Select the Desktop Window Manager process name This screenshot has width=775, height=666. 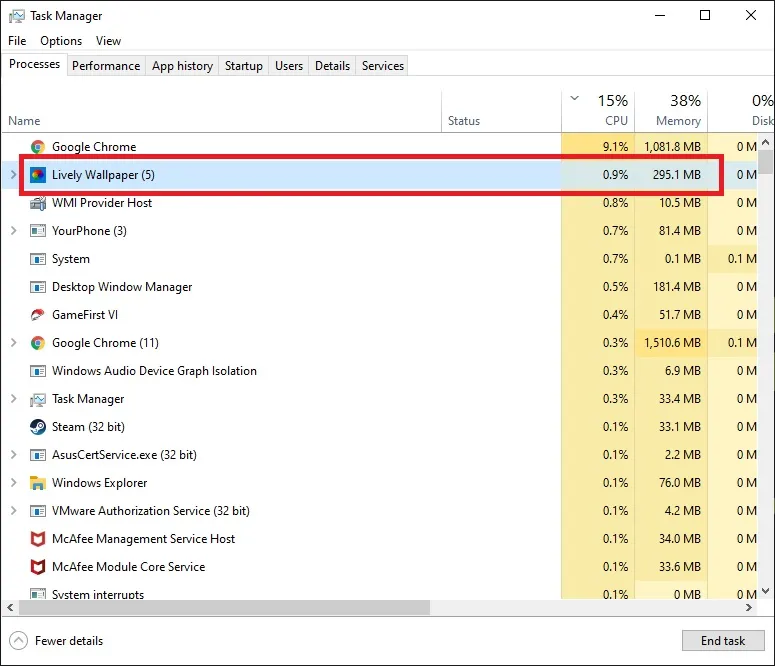122,287
